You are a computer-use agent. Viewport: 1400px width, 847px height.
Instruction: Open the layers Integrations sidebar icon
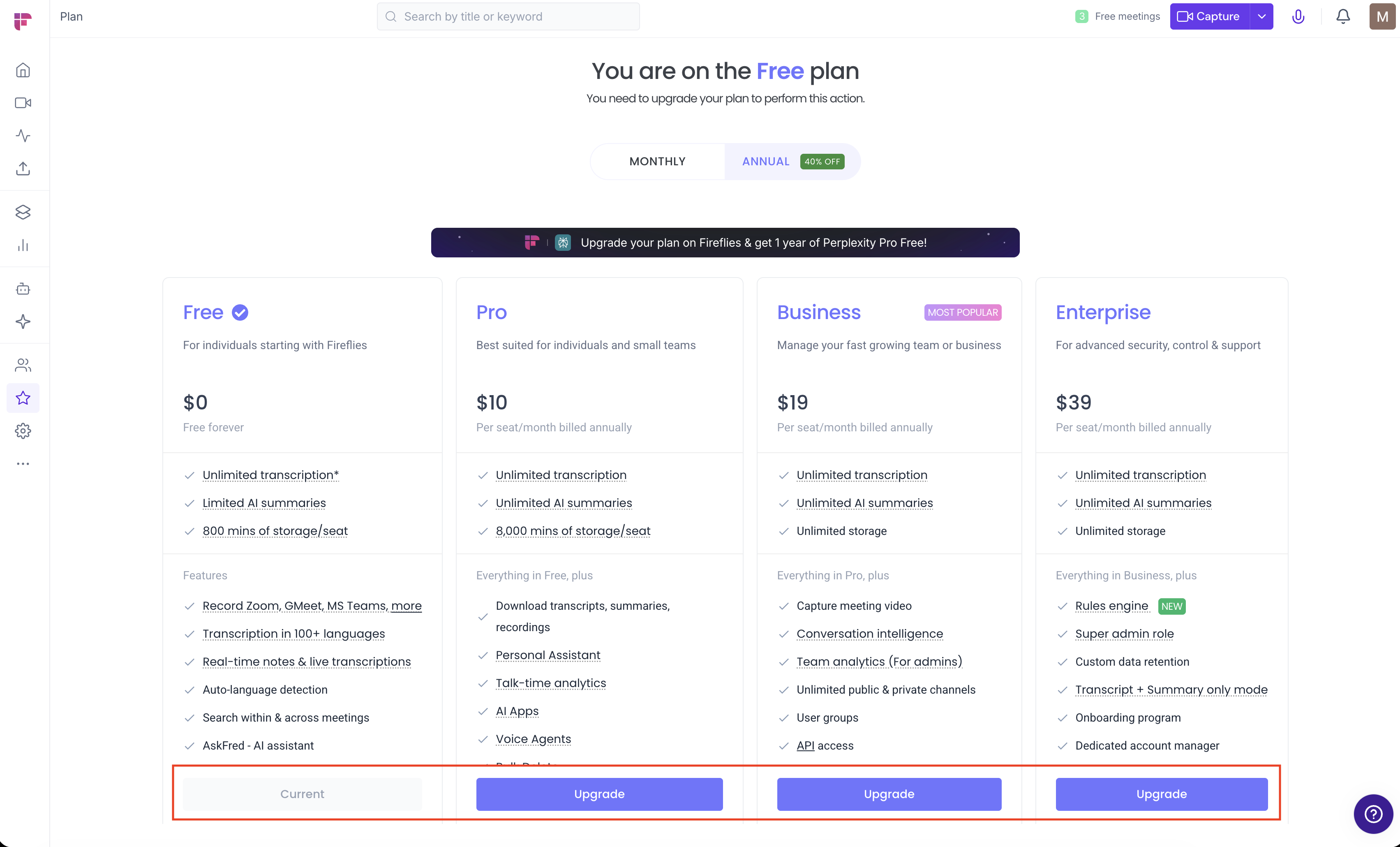(x=23, y=212)
